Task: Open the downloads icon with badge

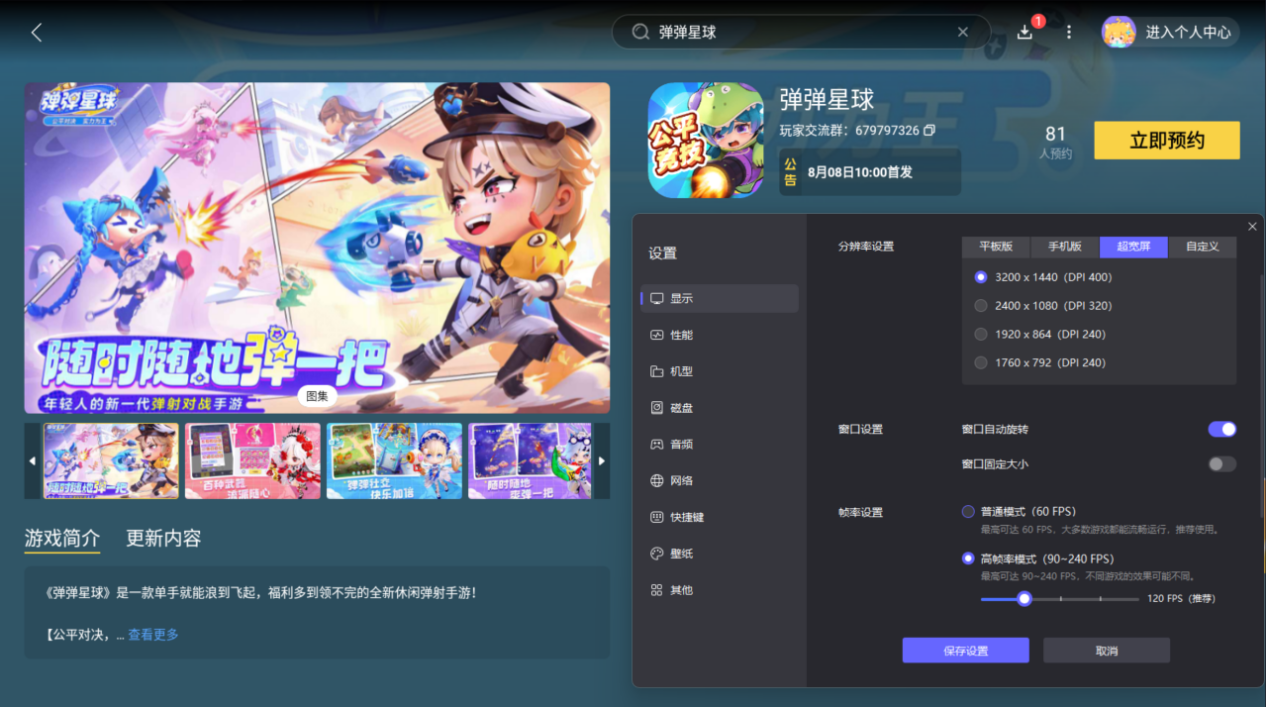Action: tap(1026, 31)
